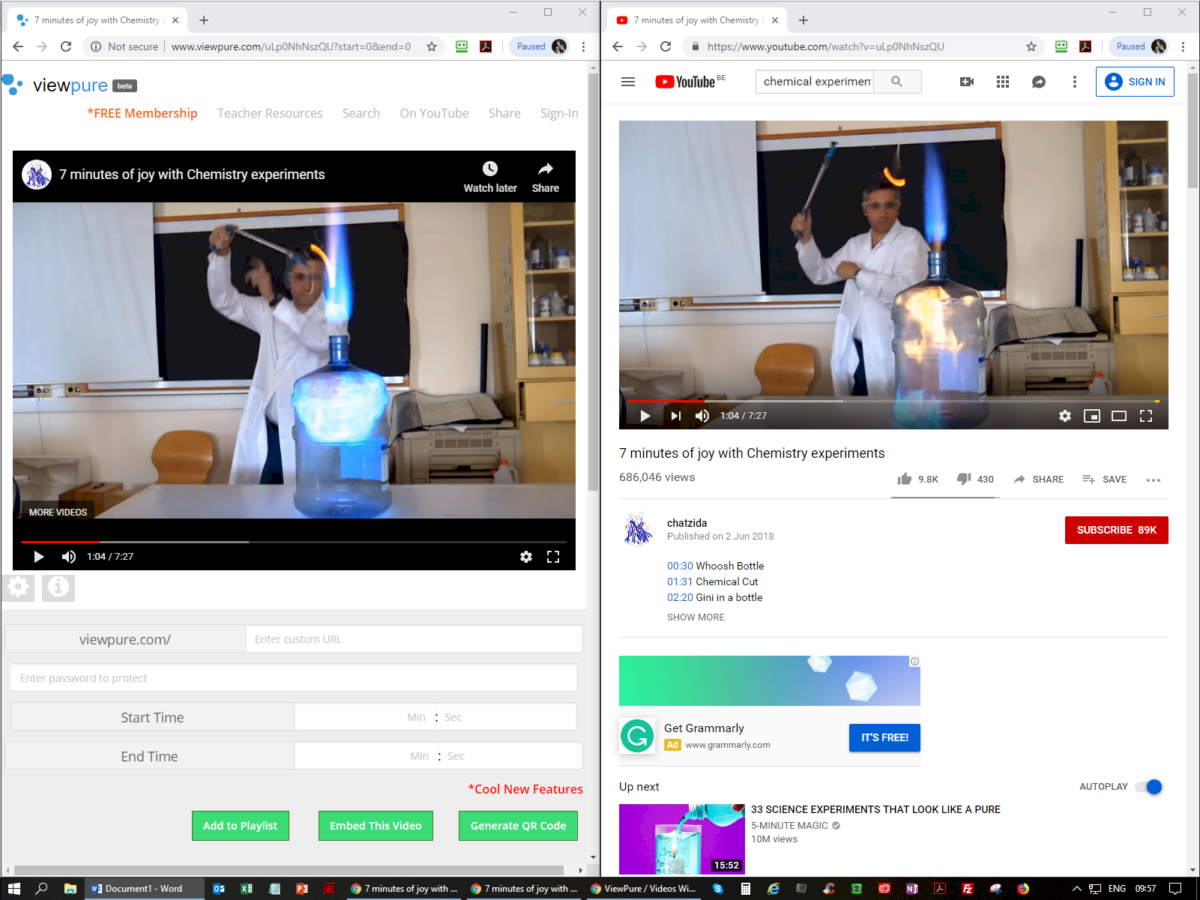The height and width of the screenshot is (900, 1200).
Task: Mute the ViewPure video volume
Action: coord(69,557)
